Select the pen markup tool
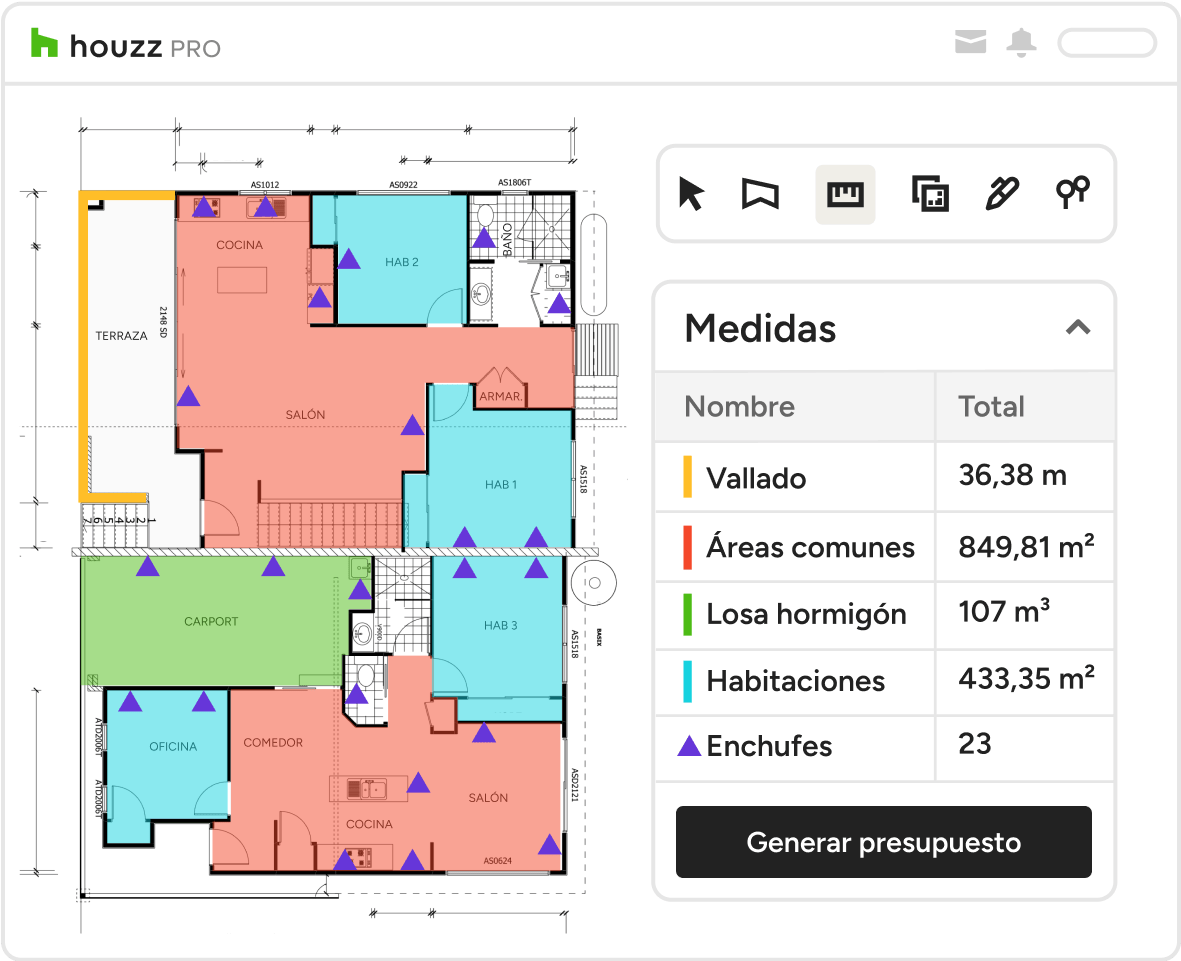The width and height of the screenshot is (1181, 961). [x=1001, y=193]
